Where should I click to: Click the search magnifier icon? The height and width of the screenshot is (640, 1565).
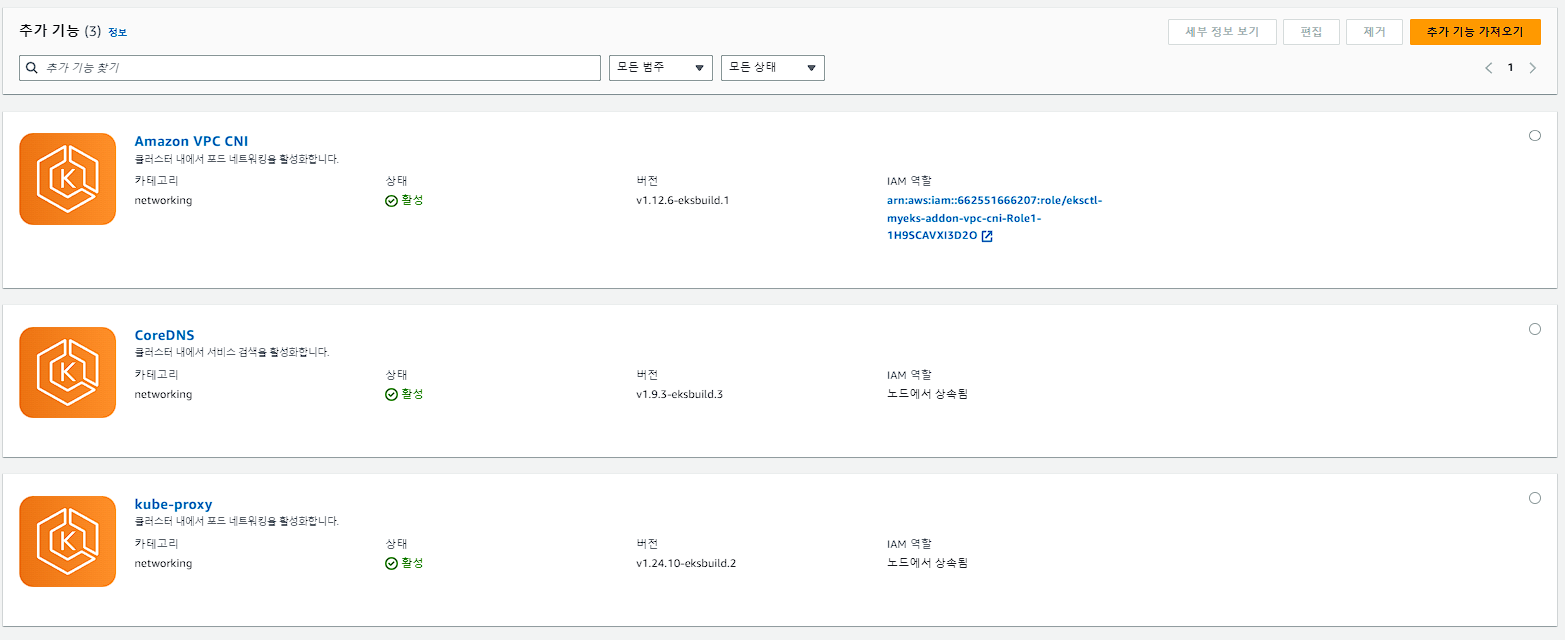[32, 68]
